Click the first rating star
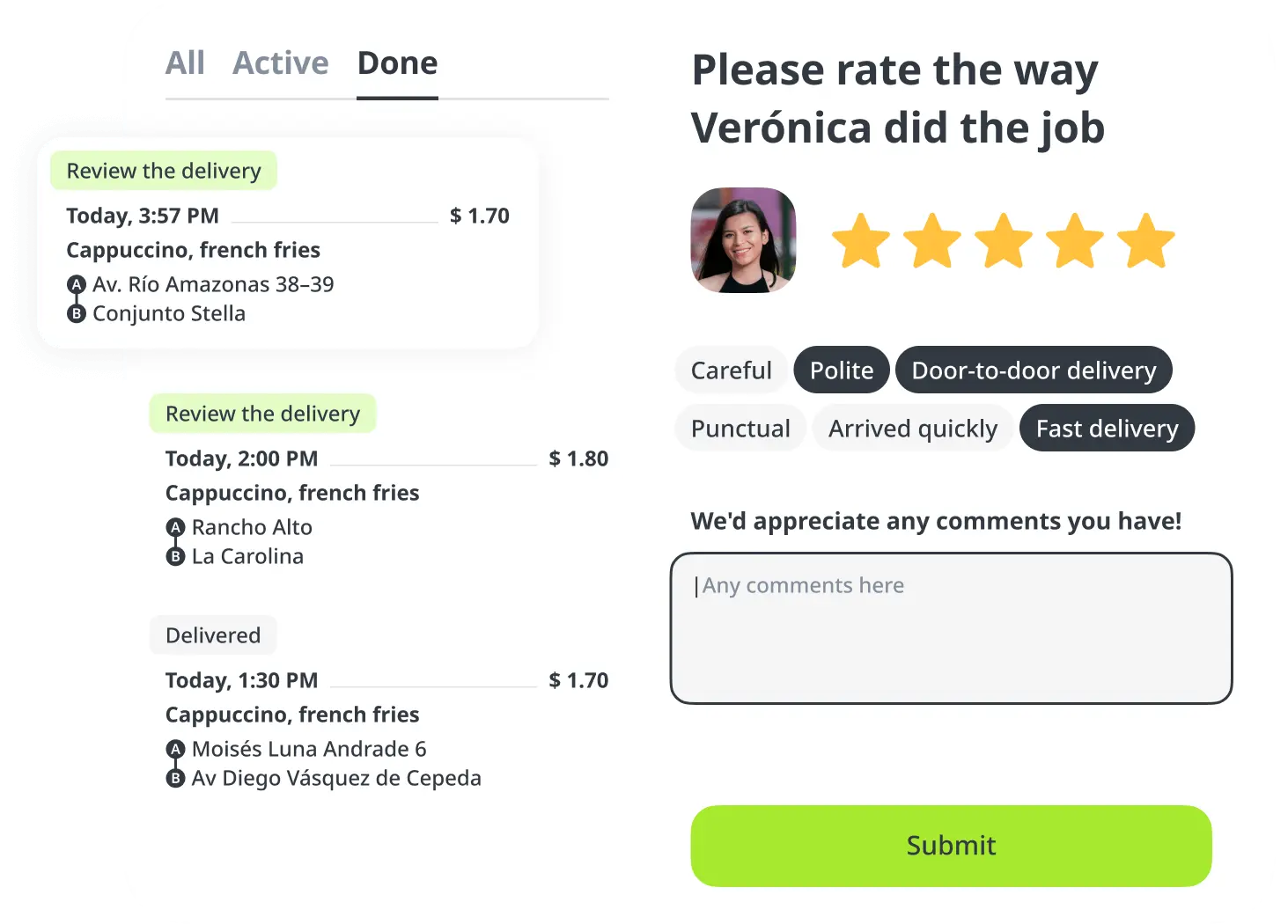 coord(860,240)
